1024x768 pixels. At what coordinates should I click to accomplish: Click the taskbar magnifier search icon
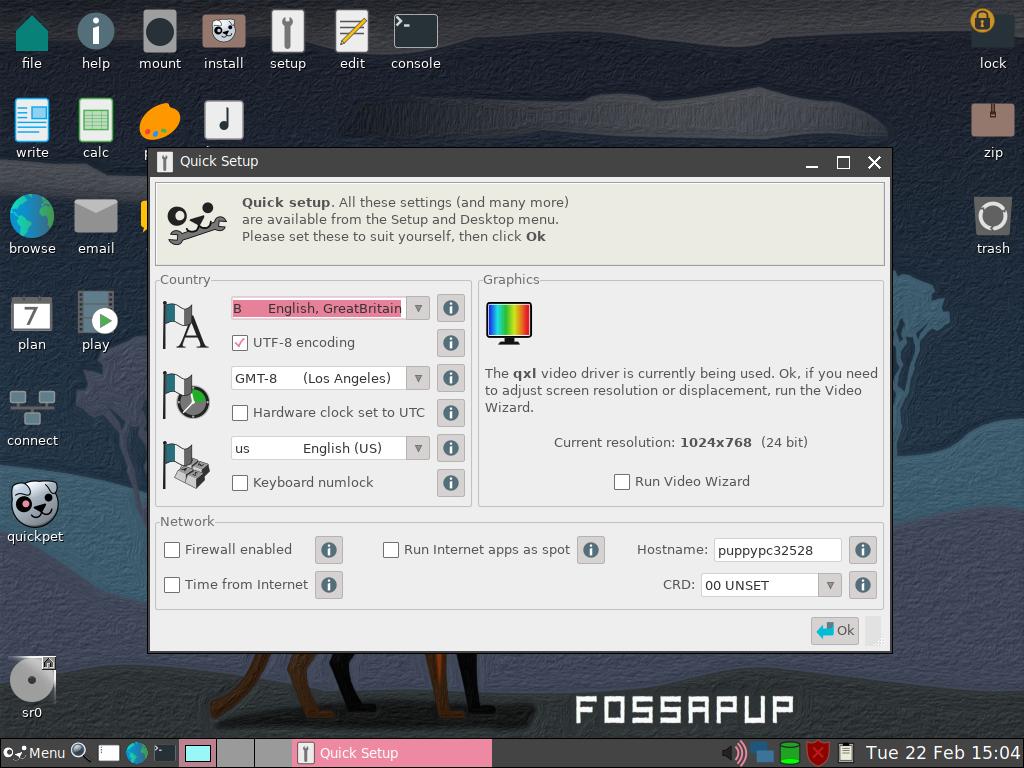(80, 752)
